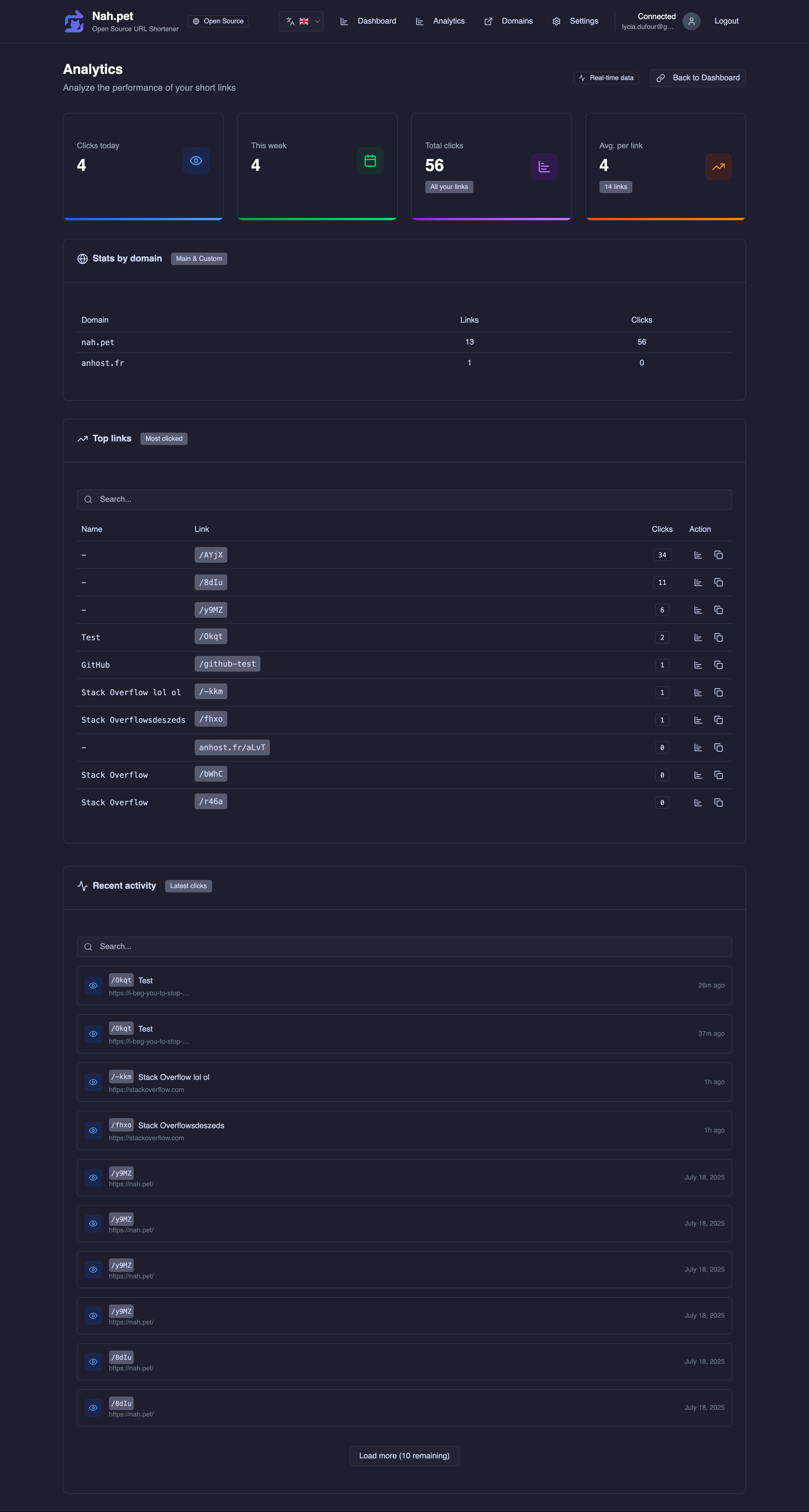Open stats for the /github-test link
This screenshot has width=809, height=1512.
[x=698, y=665]
